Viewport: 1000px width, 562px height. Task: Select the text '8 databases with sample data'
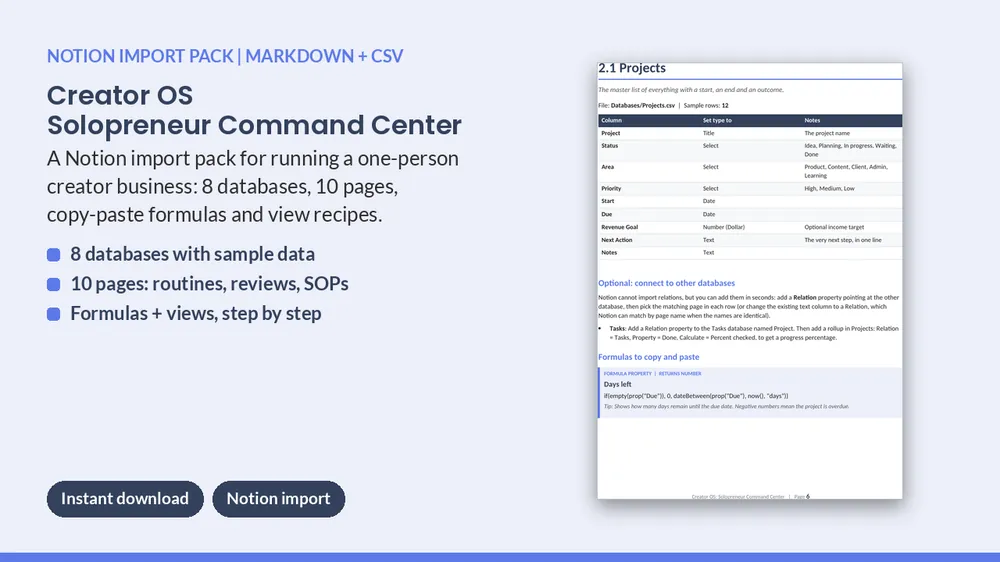tap(193, 254)
